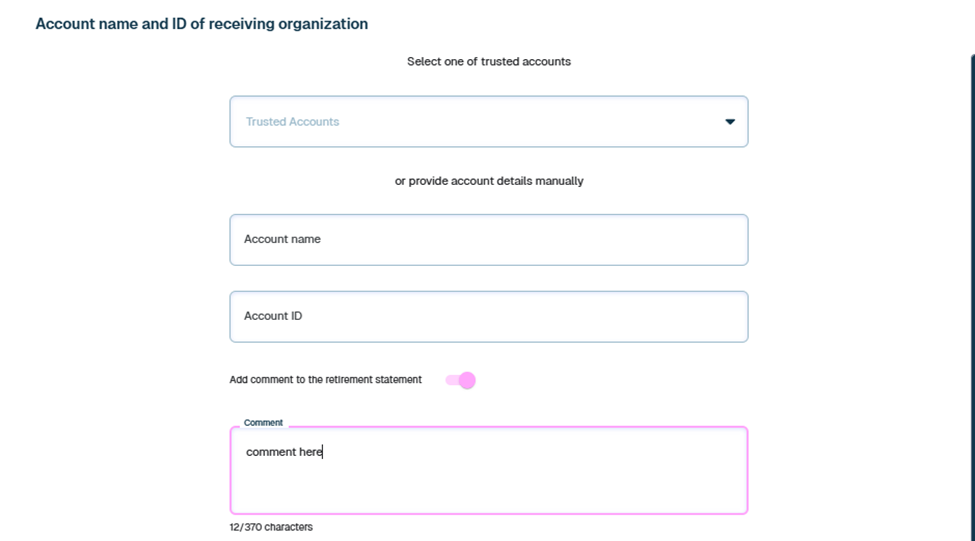Click the receiving organization section heading
This screenshot has height=541, width=975.
[x=201, y=23]
